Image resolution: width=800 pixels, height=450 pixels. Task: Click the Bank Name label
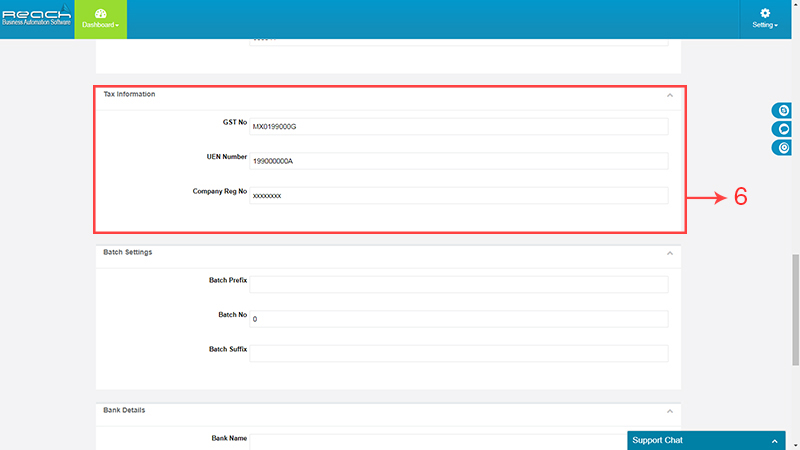(229, 438)
